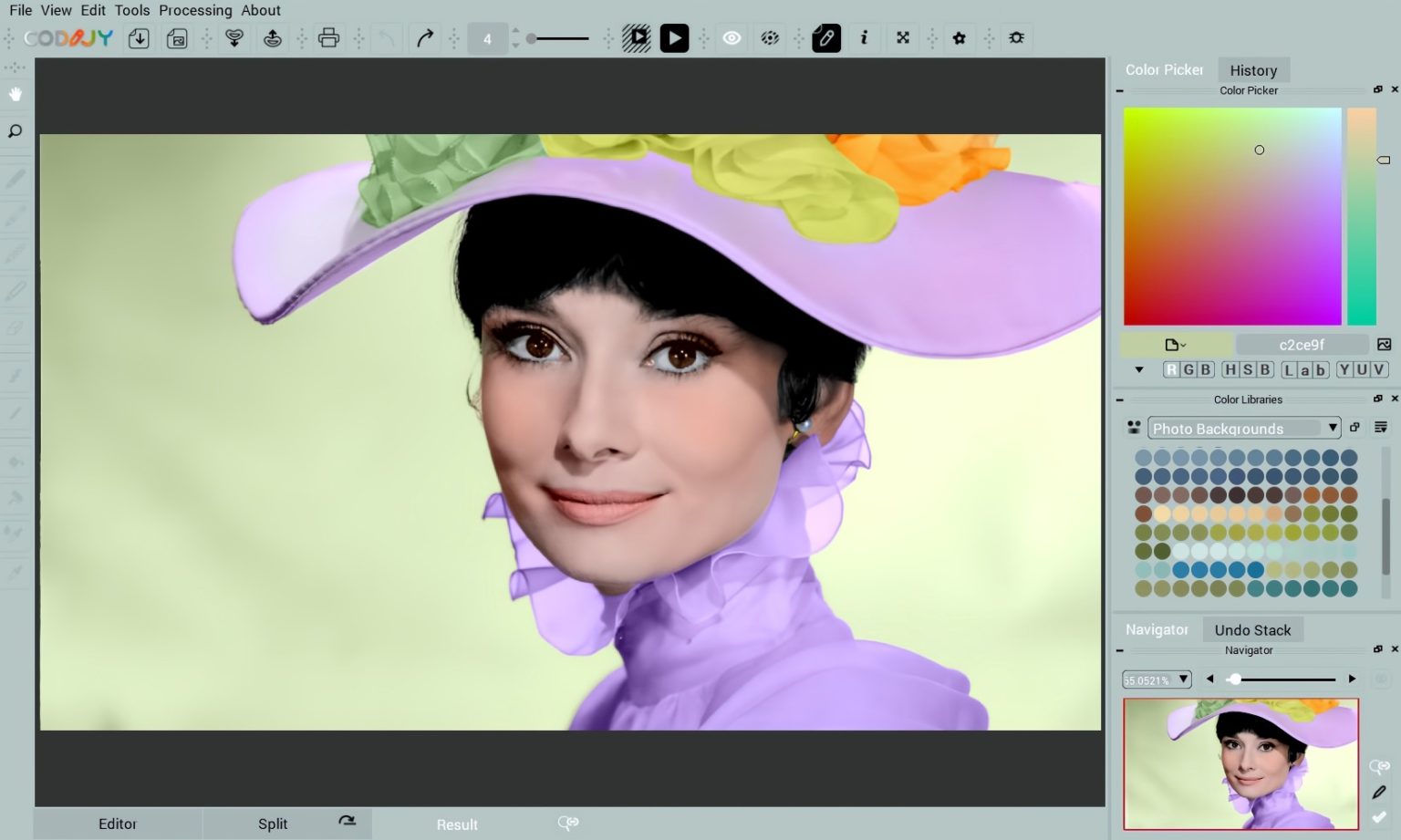Open the Photo Backgrounds library dropdown

pyautogui.click(x=1243, y=428)
